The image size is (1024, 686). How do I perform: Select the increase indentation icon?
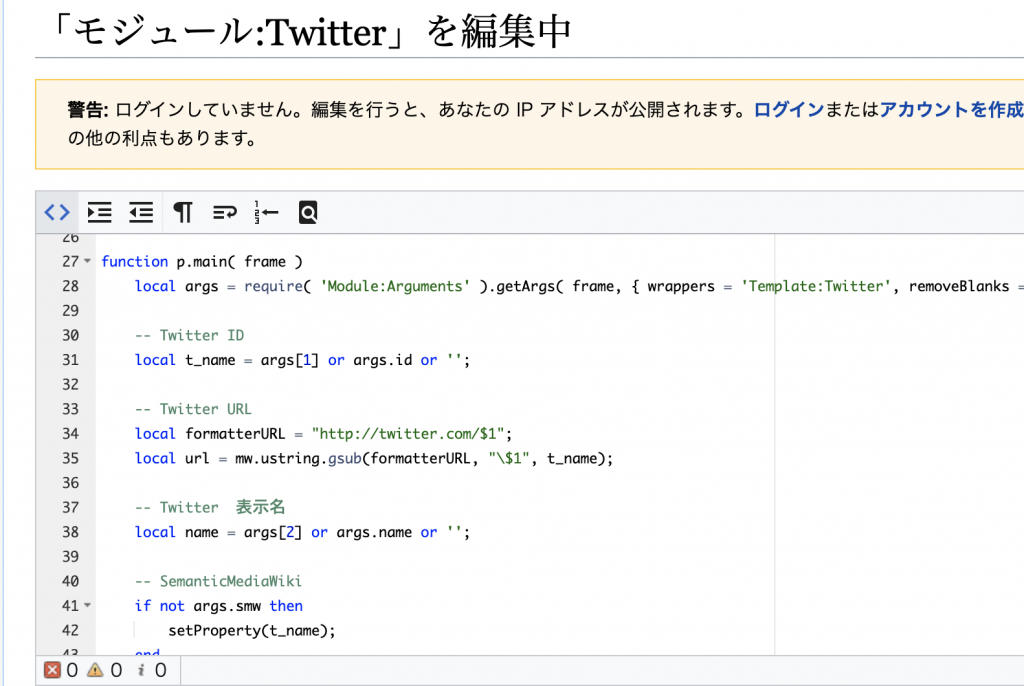tap(99, 212)
